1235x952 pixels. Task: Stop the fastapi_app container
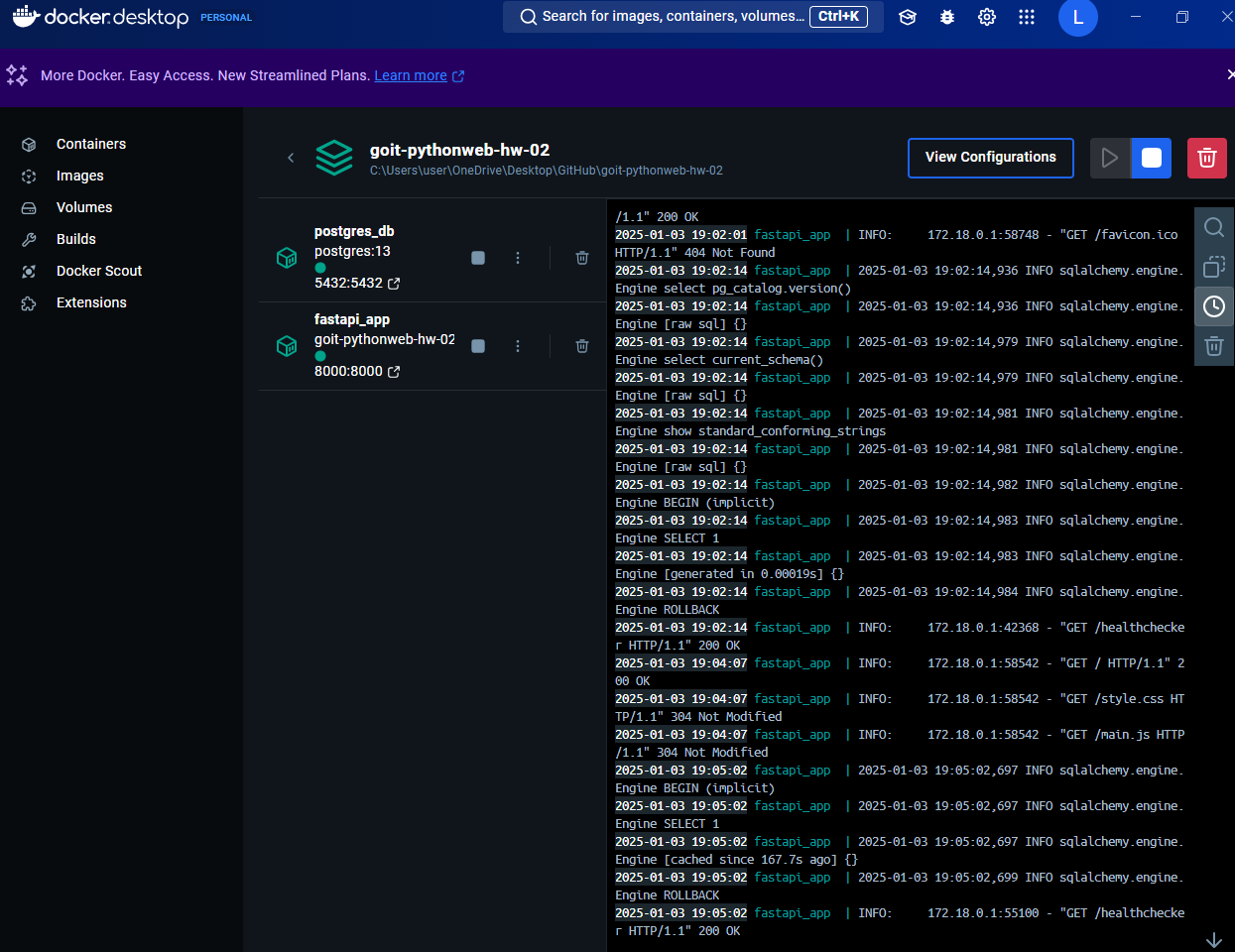click(478, 346)
